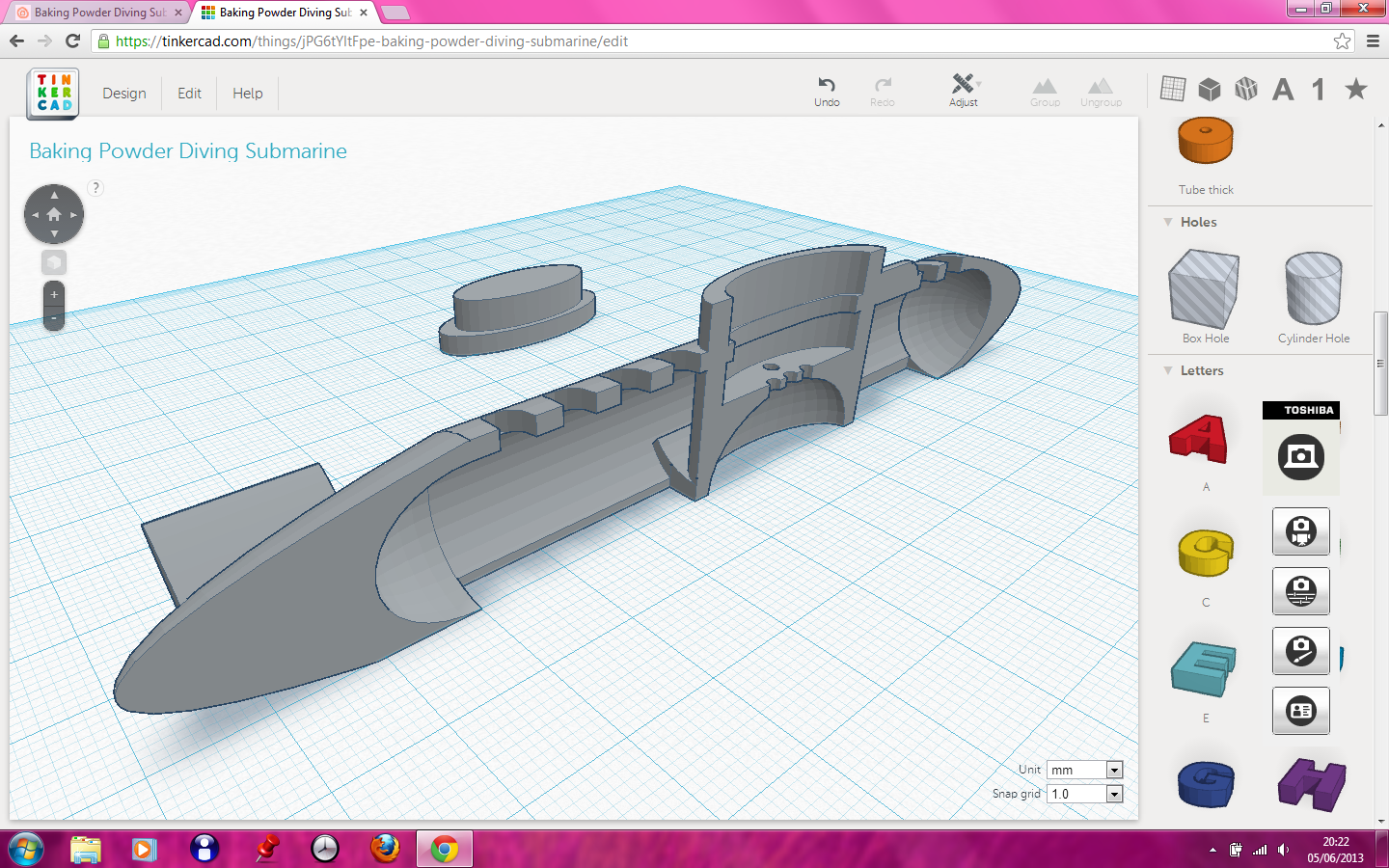The height and width of the screenshot is (868, 1389).
Task: Collapse the Letters section
Action: click(x=1168, y=370)
